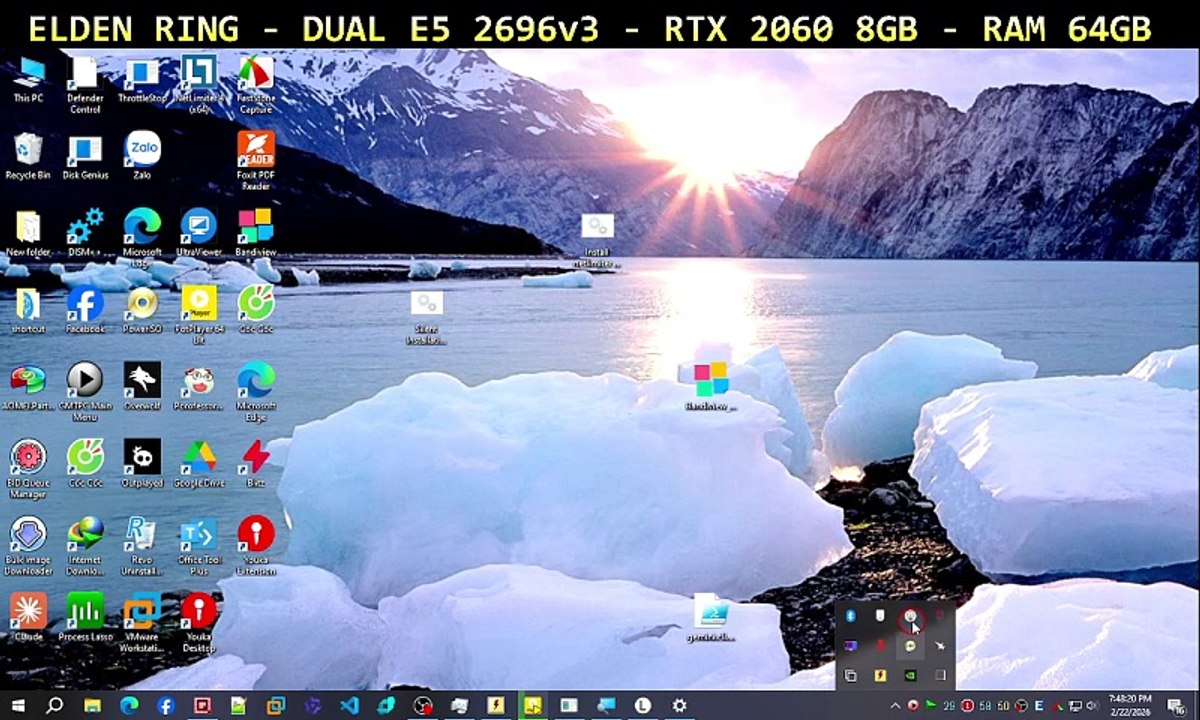Image resolution: width=1200 pixels, height=720 pixels.
Task: Select the Process Lasso desktop icon
Action: tap(85, 617)
